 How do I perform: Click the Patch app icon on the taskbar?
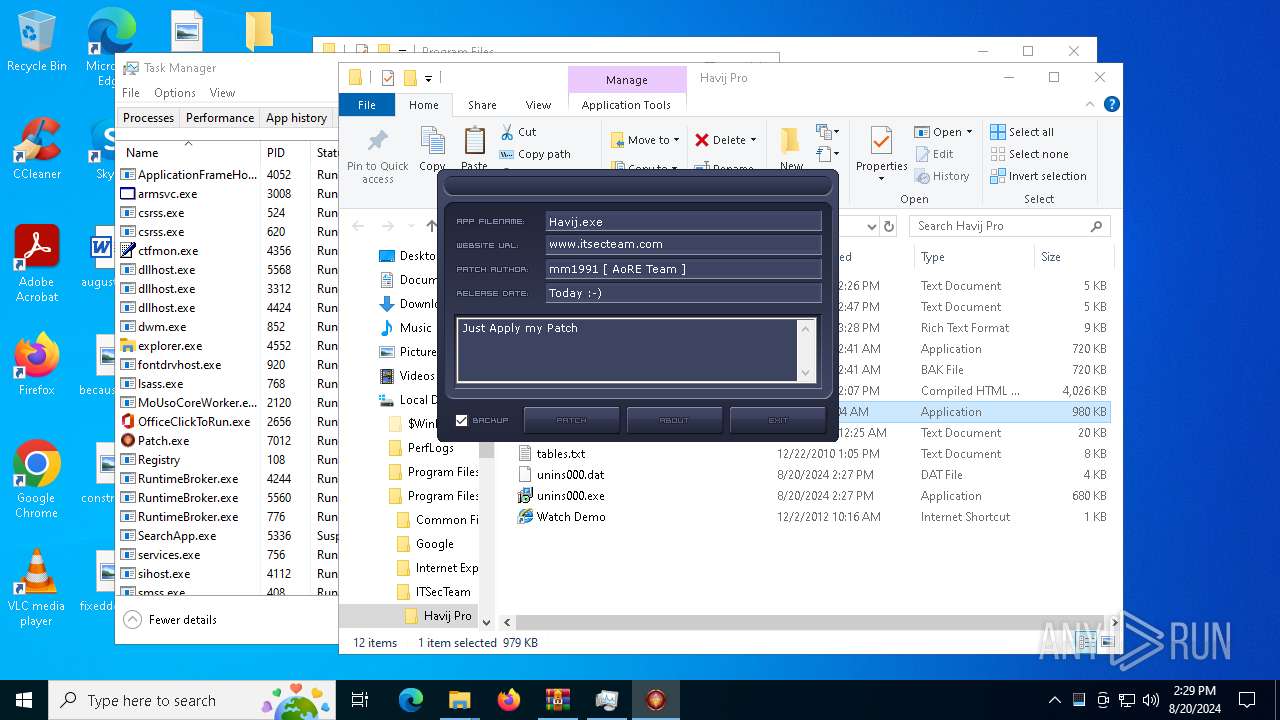tap(655, 700)
